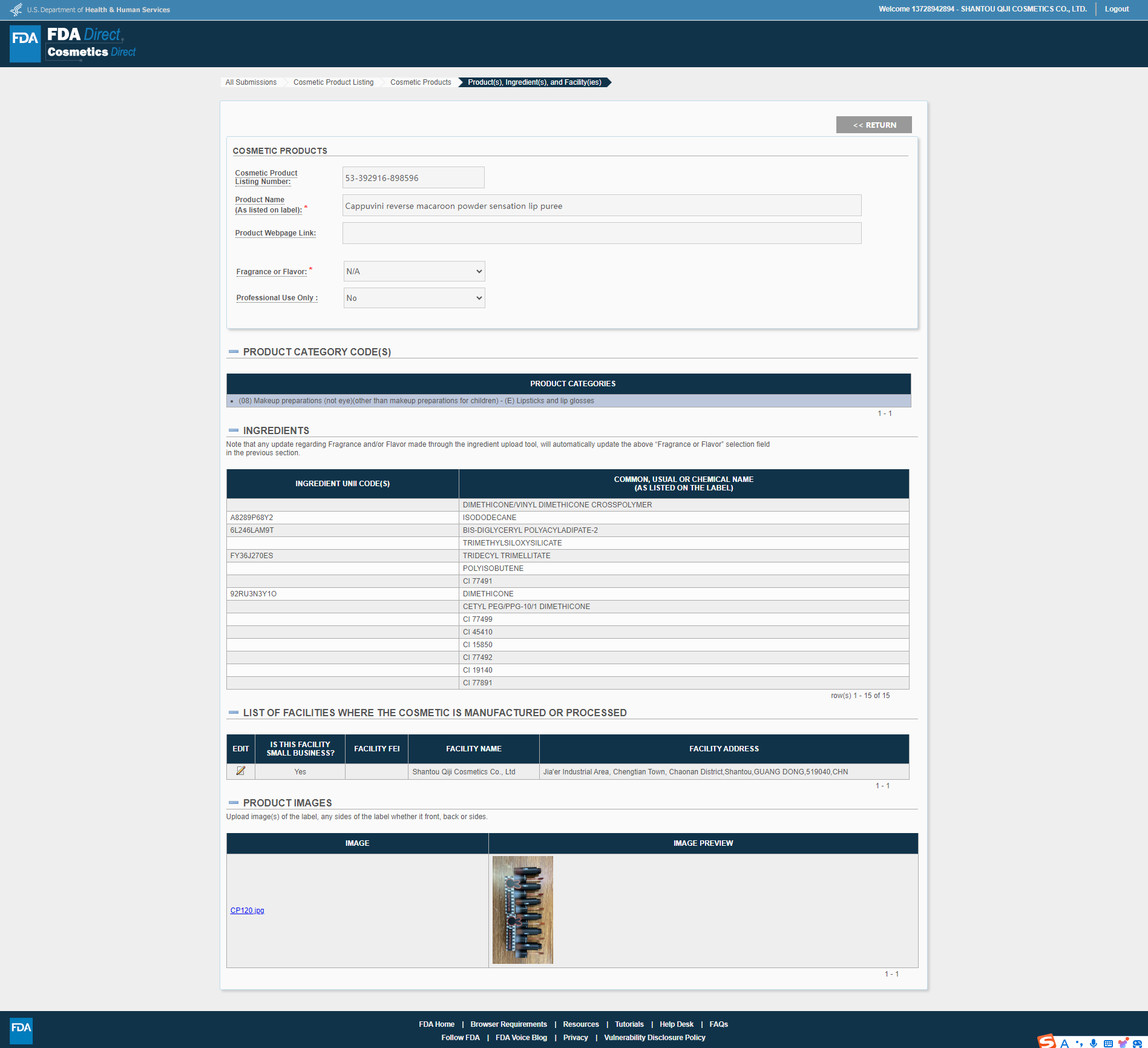Click the Product Webpage Link field
This screenshot has width=1148, height=1048.
[602, 233]
